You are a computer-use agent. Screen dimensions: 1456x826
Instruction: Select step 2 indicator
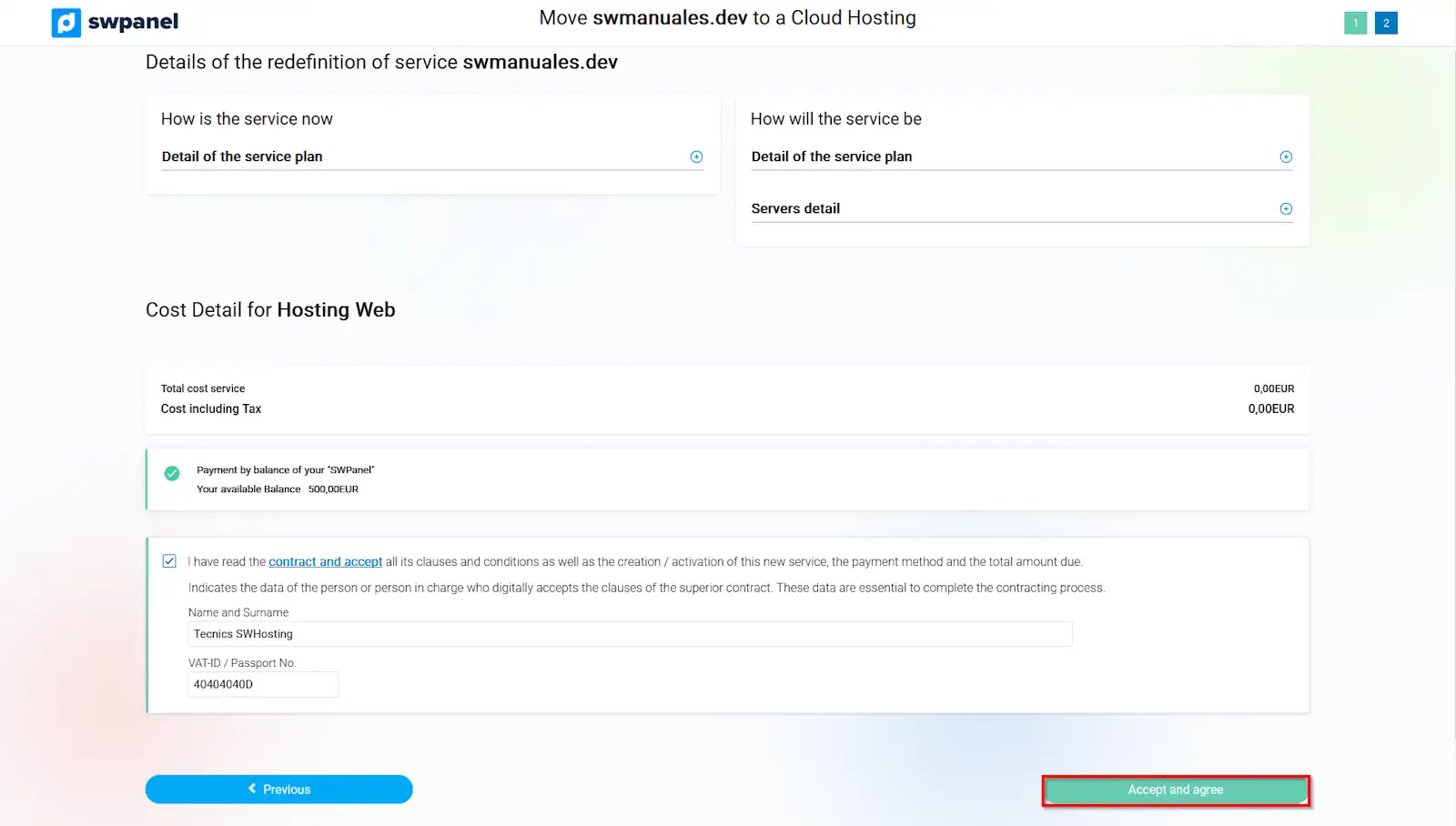[1386, 23]
